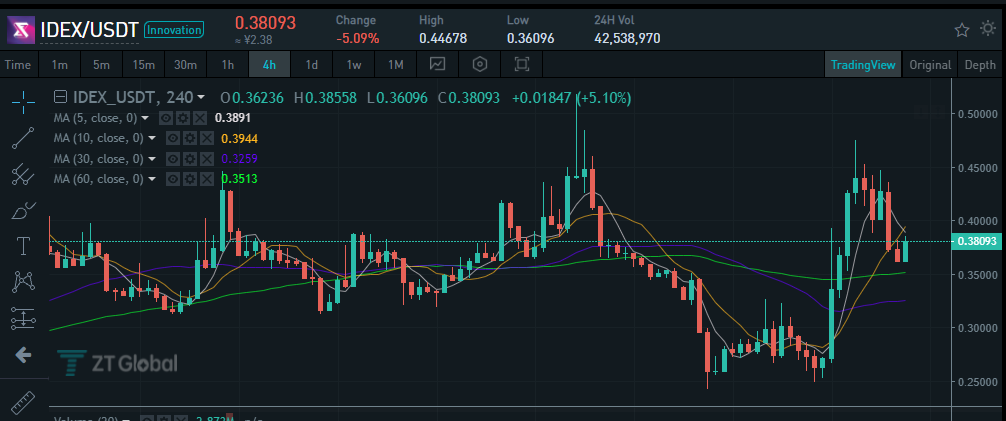The image size is (1006, 421).
Task: Hide the MA 5 indicator line
Action: click(166, 118)
